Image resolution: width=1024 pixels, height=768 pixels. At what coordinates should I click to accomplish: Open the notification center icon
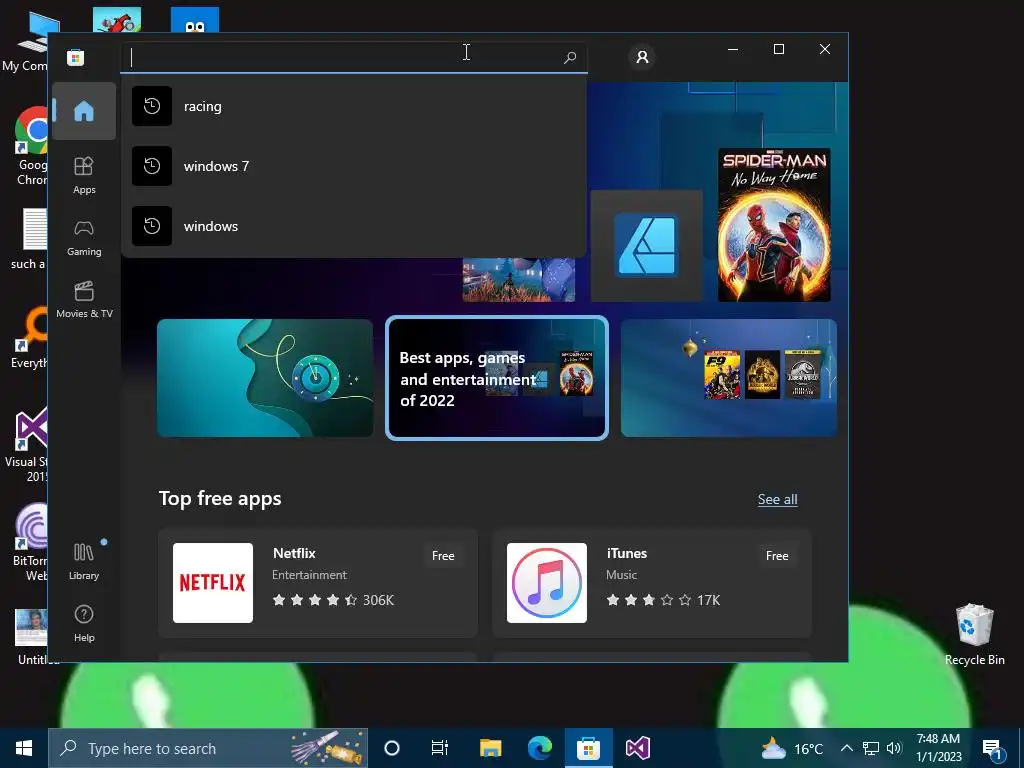(992, 749)
